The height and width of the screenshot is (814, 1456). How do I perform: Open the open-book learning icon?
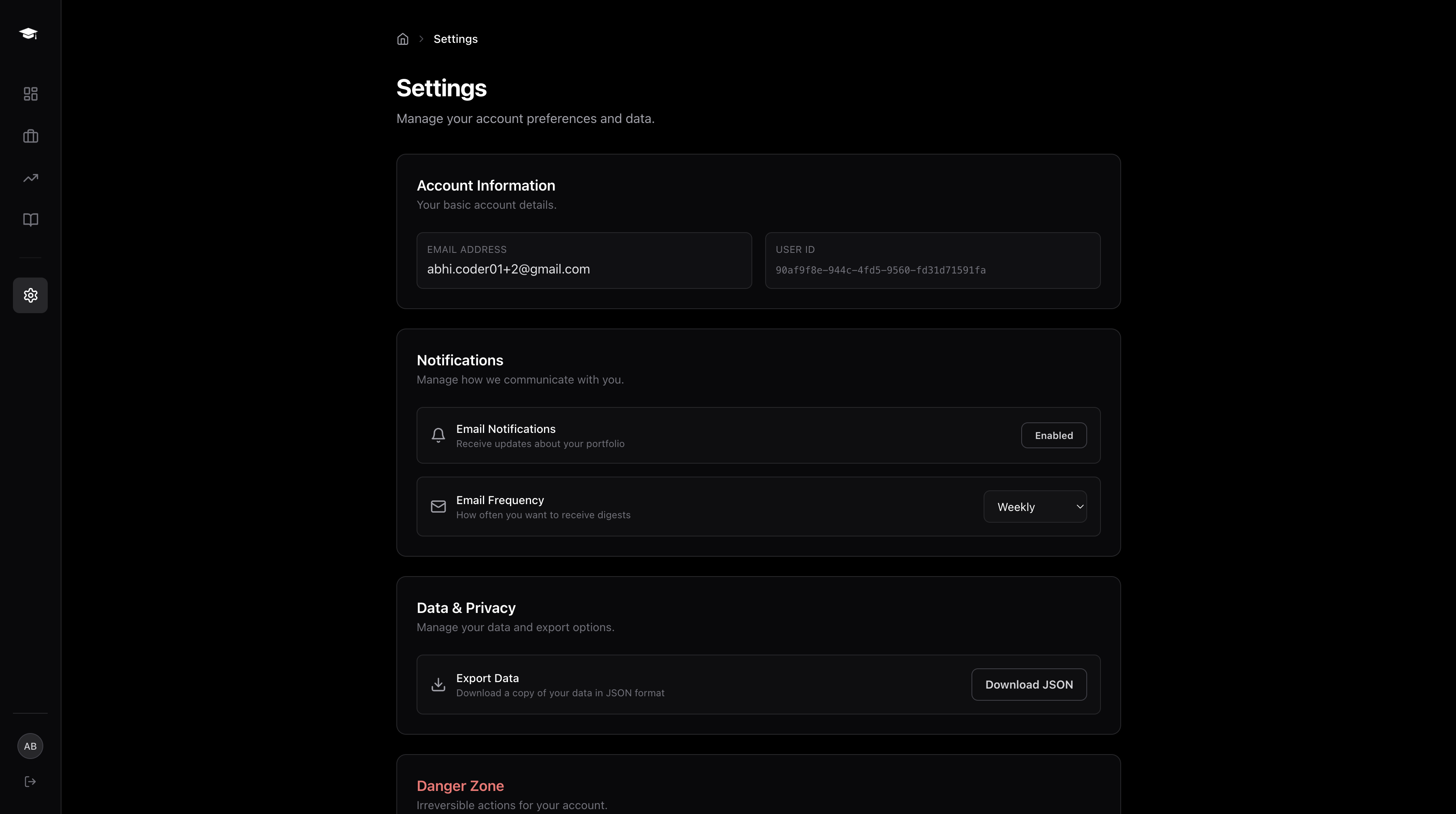coord(30,219)
